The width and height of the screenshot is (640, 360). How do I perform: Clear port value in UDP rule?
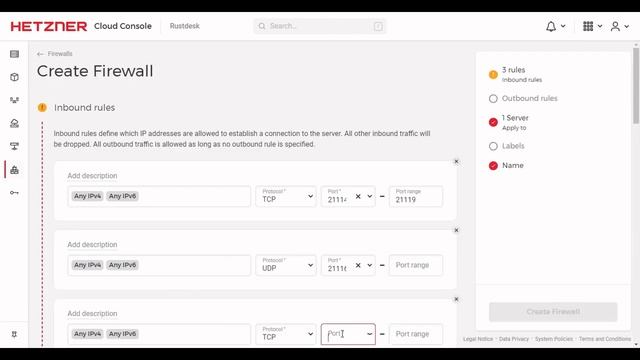pos(358,265)
